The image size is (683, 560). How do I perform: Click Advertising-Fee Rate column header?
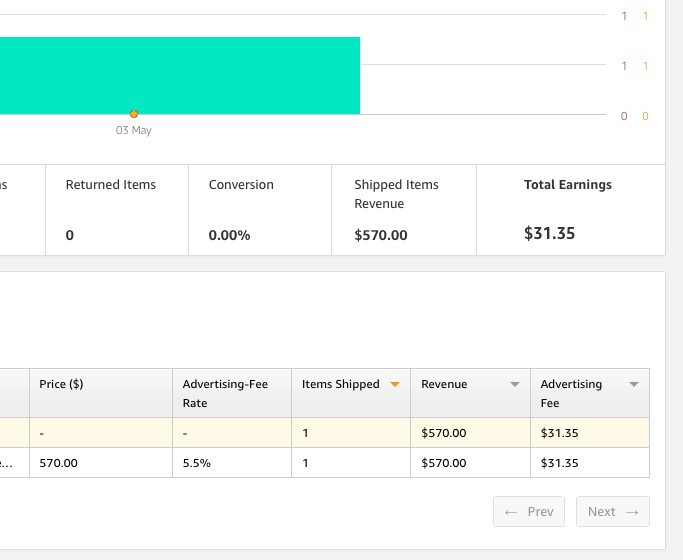[x=232, y=393]
